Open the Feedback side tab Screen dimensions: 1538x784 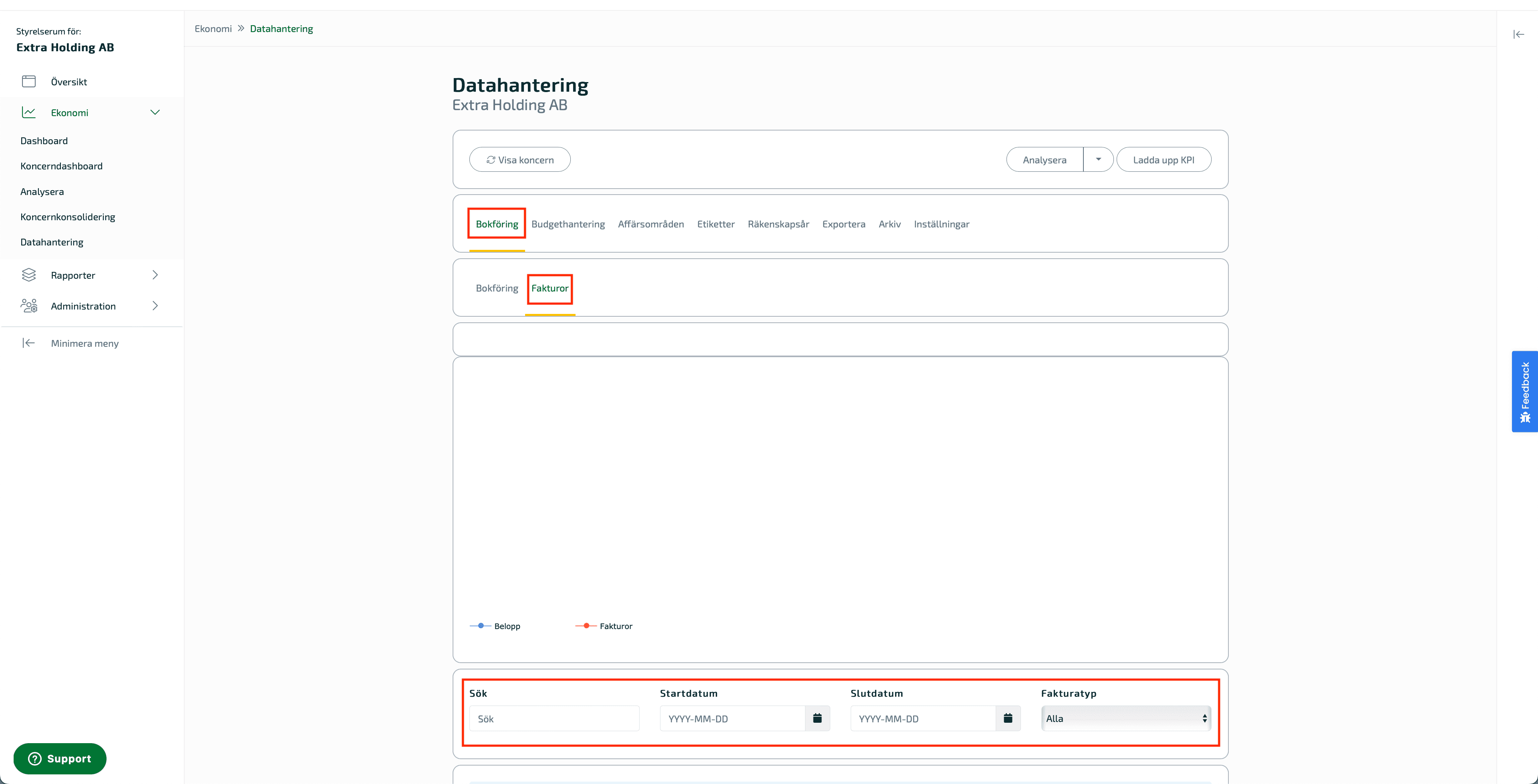pos(1525,391)
